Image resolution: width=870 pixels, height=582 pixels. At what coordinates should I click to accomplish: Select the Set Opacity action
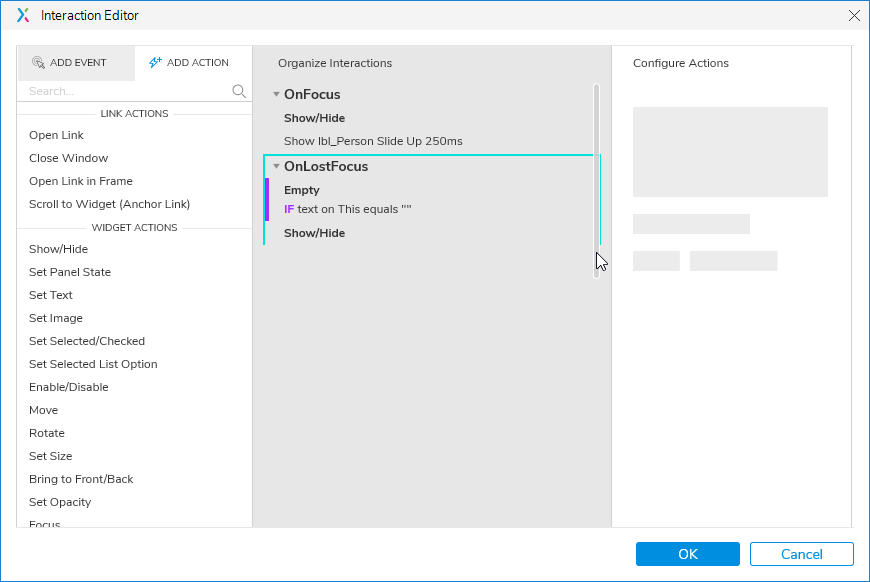(x=60, y=502)
